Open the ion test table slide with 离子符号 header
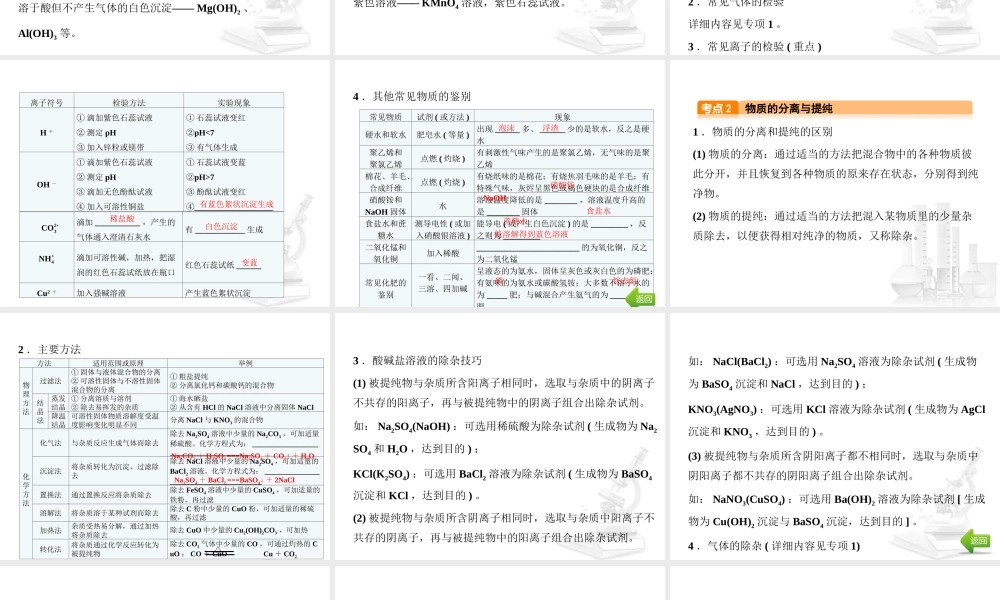The width and height of the screenshot is (1000, 600). pyautogui.click(x=165, y=184)
